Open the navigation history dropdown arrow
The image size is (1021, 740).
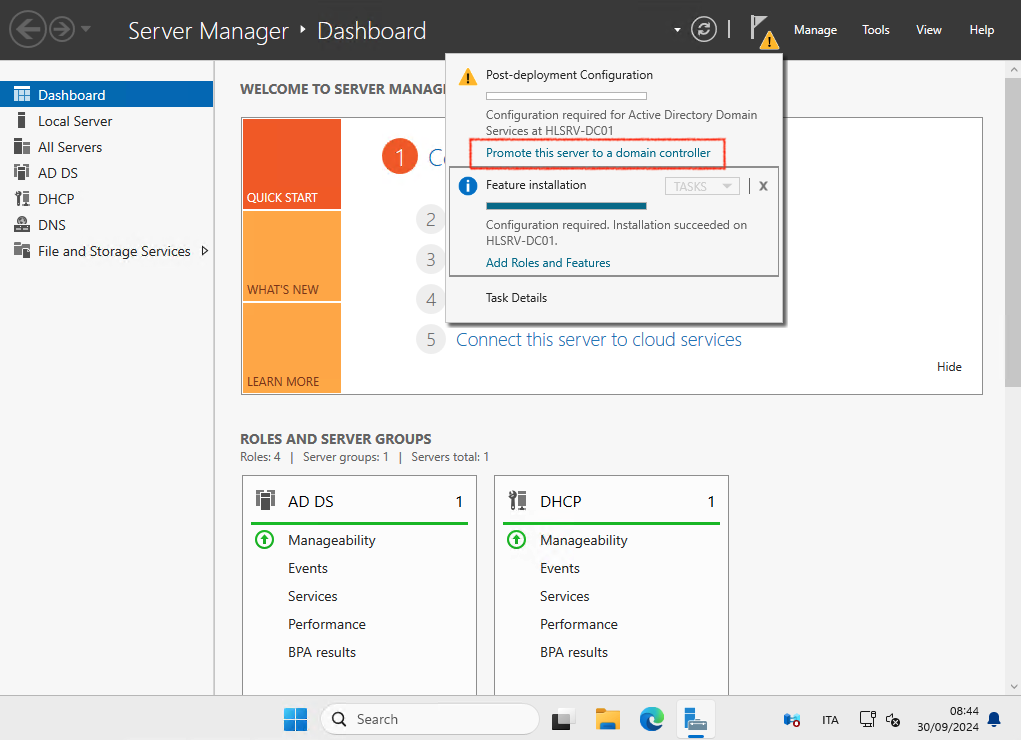[86, 30]
